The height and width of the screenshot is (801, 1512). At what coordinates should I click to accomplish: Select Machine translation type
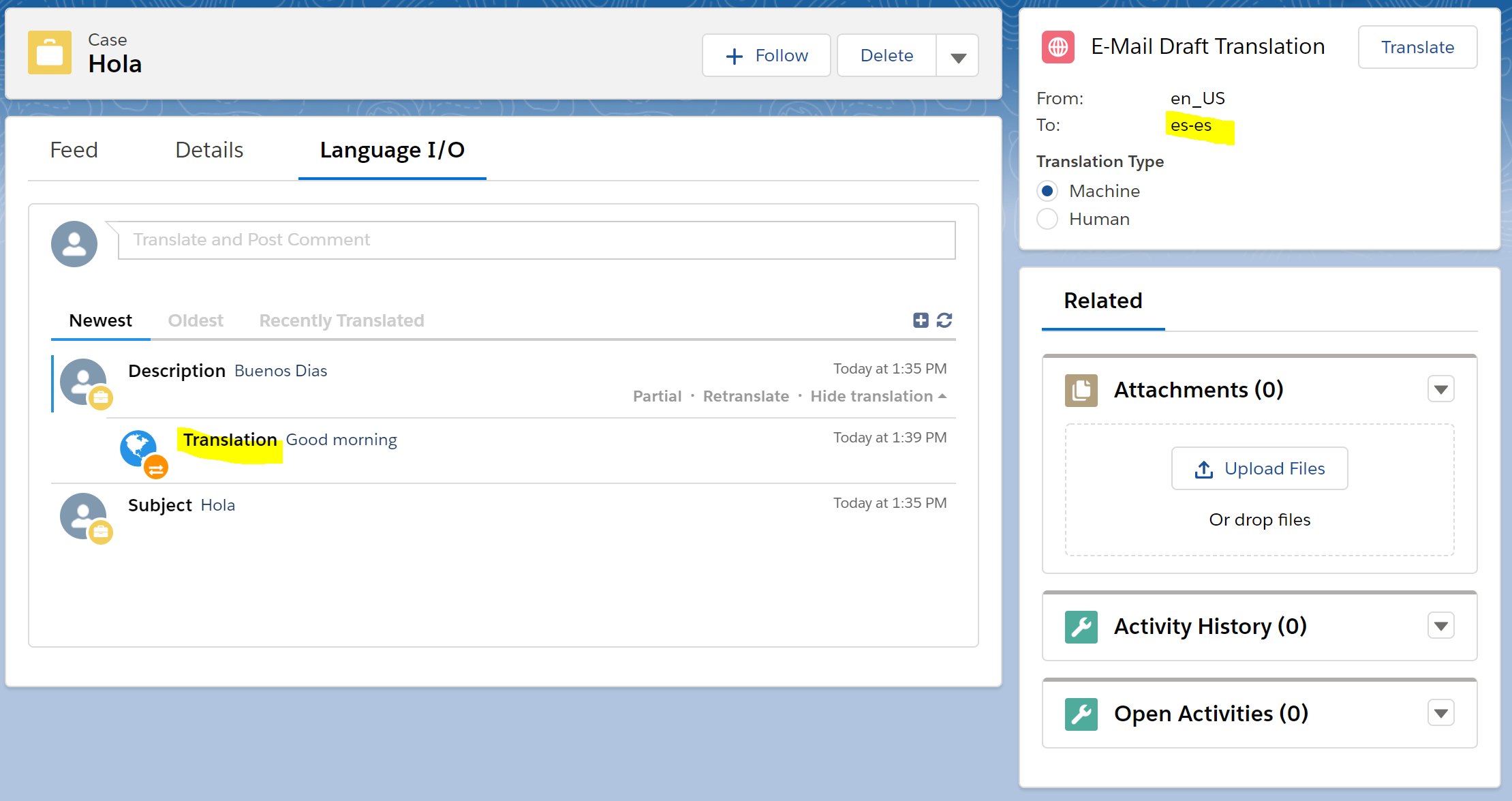coord(1047,191)
